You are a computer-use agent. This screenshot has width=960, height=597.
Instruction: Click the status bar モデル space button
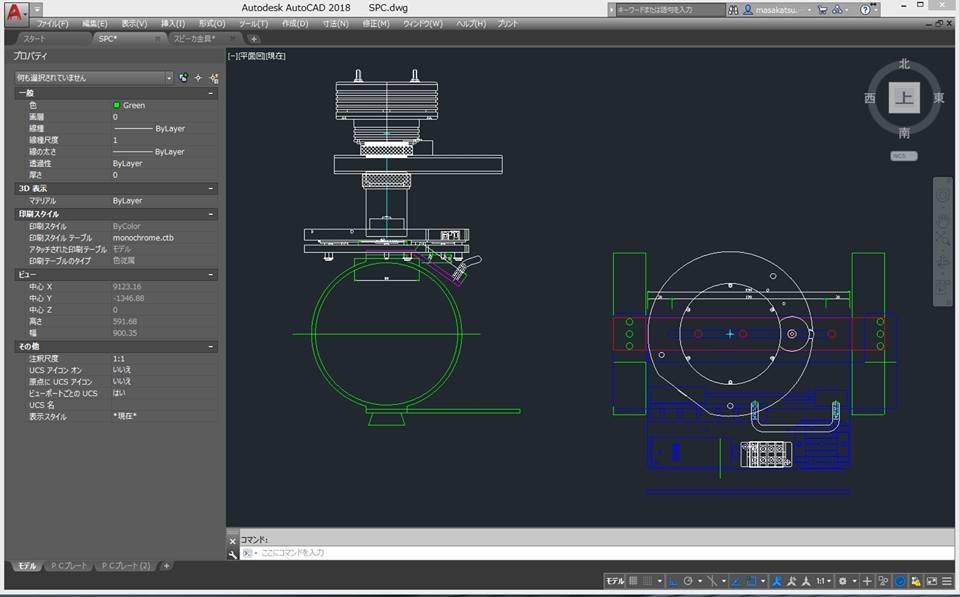pos(615,581)
